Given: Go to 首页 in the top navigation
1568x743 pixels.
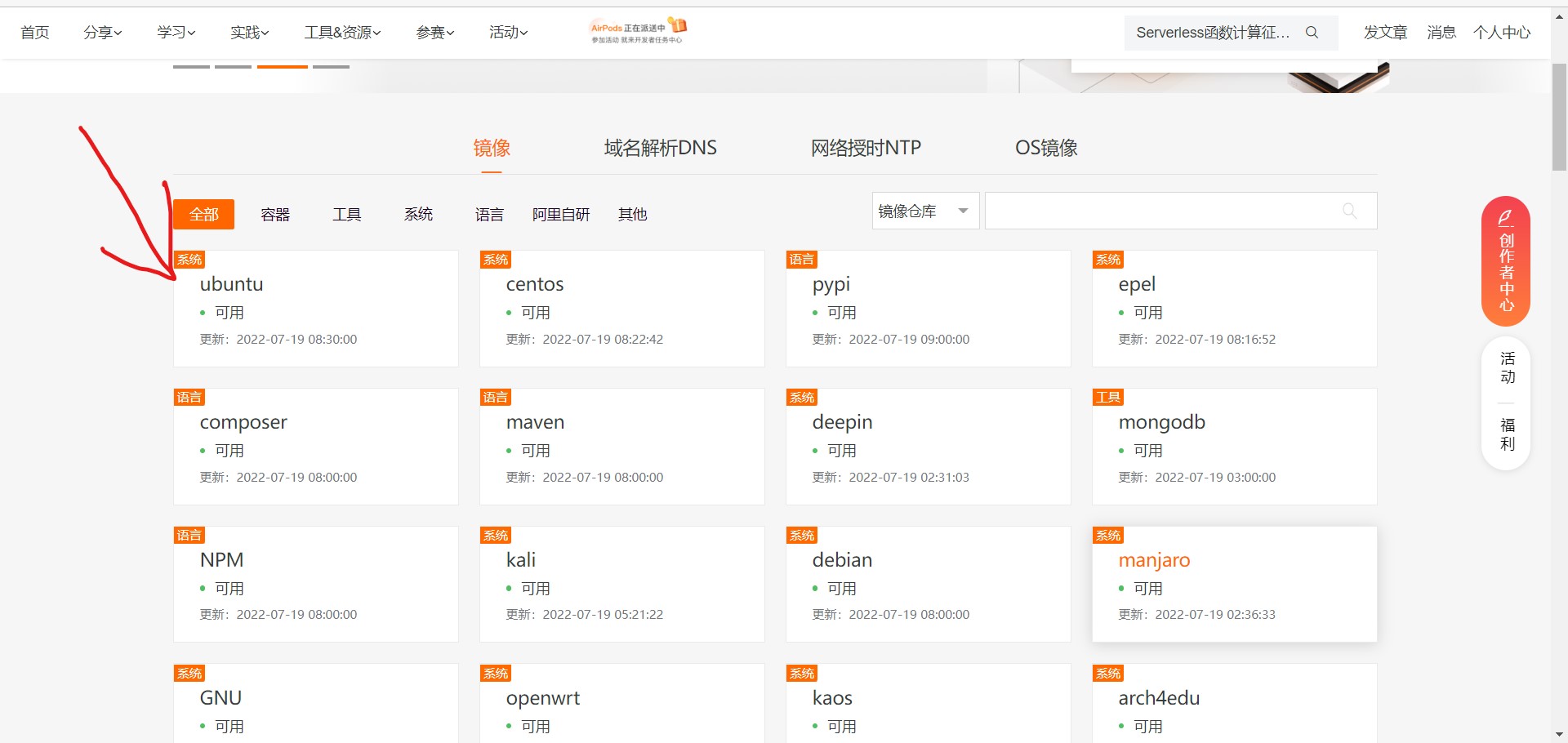Looking at the screenshot, I should point(35,33).
